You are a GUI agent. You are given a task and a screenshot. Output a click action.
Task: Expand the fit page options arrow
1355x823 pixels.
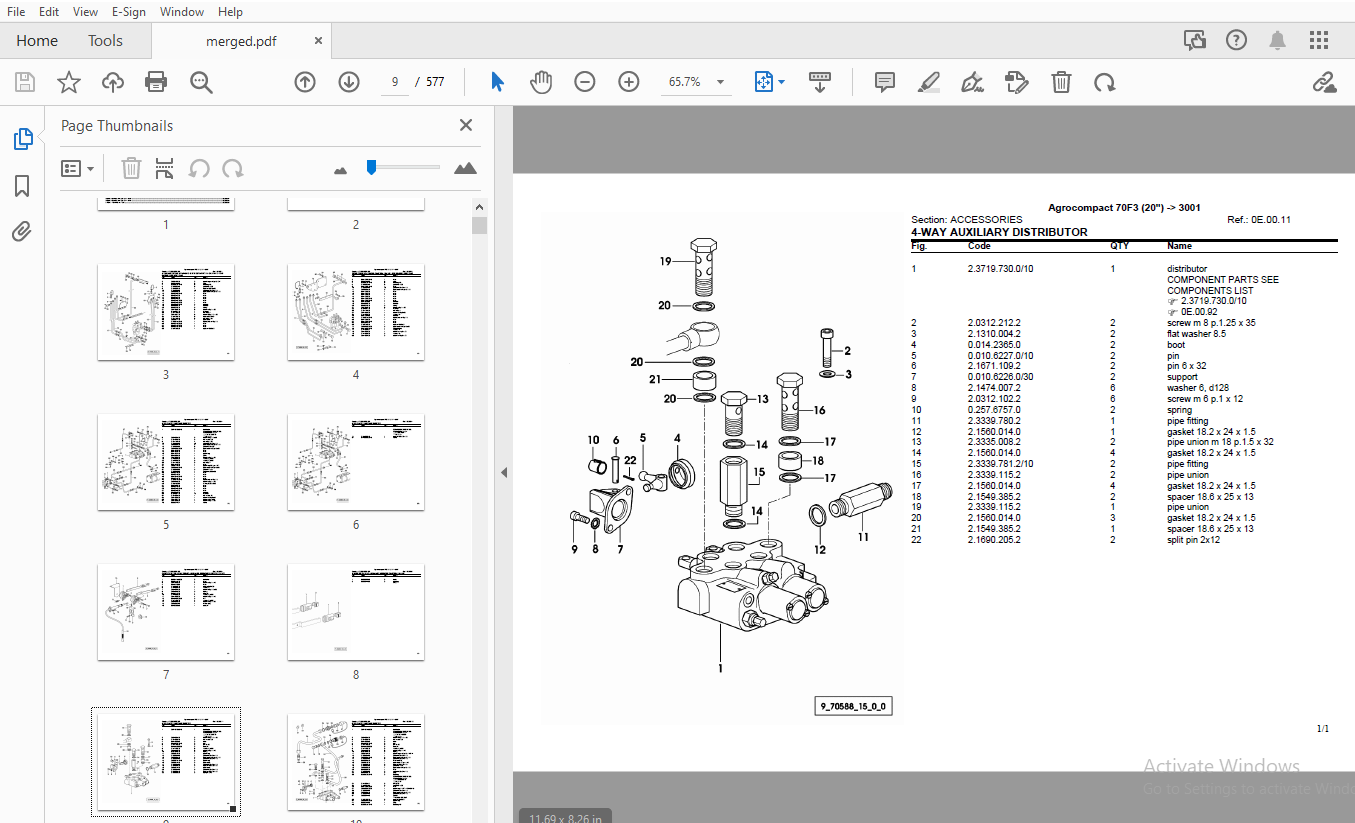[x=782, y=82]
